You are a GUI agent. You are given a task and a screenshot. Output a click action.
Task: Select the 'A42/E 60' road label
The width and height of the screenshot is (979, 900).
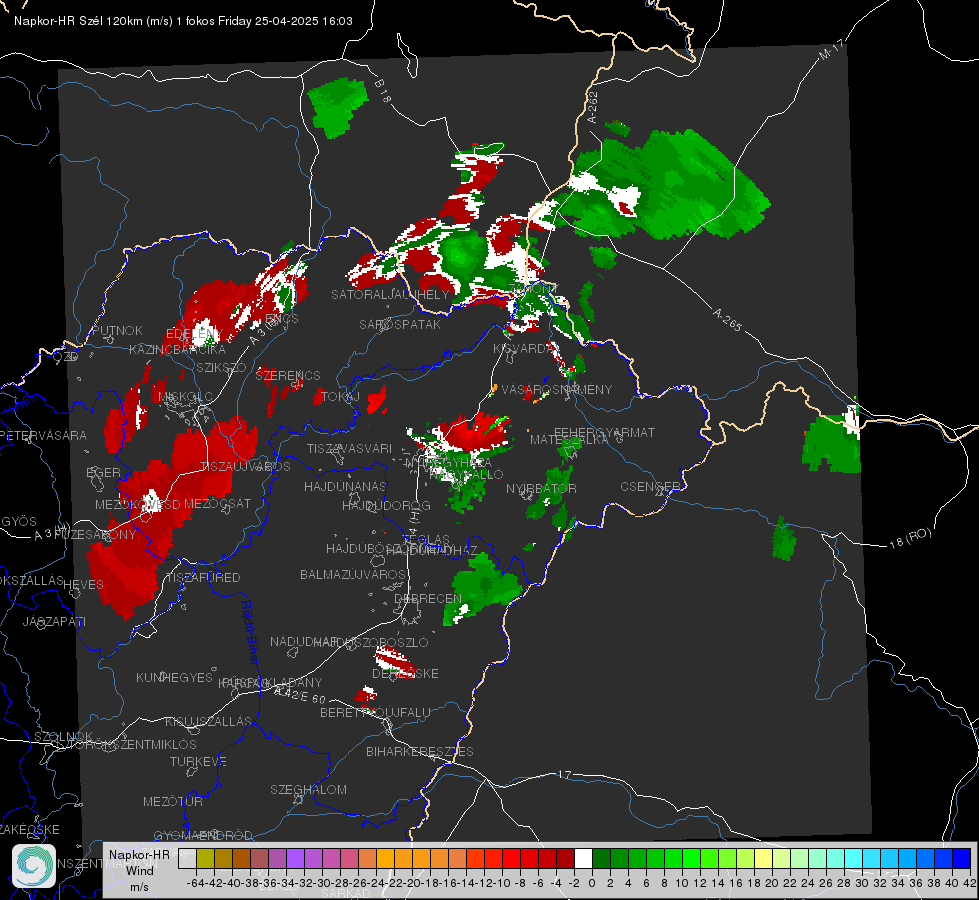point(300,695)
